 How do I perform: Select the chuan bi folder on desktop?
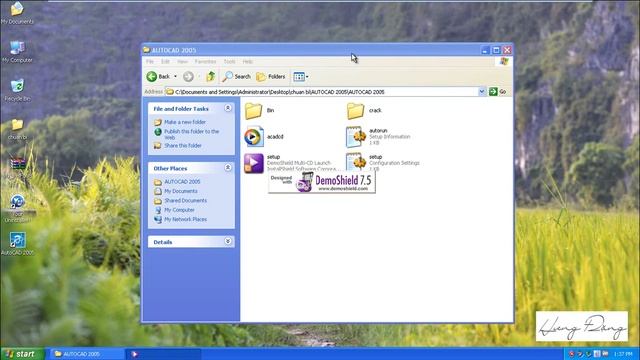tap(17, 125)
